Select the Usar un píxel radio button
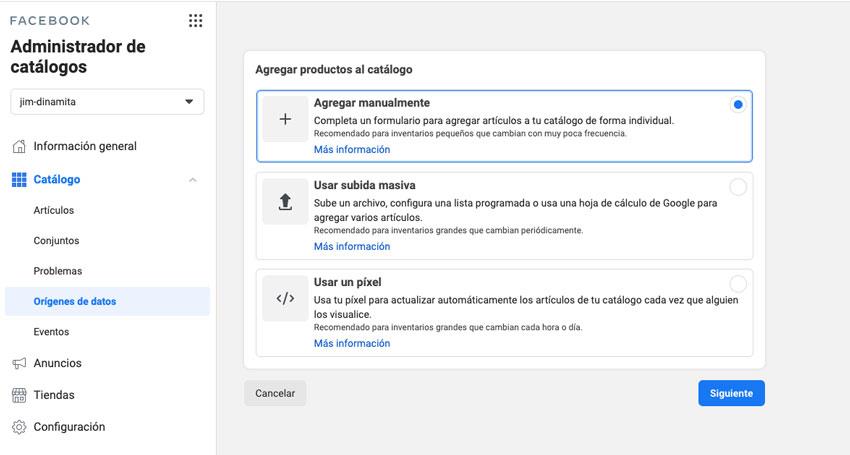Screen dimensions: 850x455 pyautogui.click(x=737, y=284)
